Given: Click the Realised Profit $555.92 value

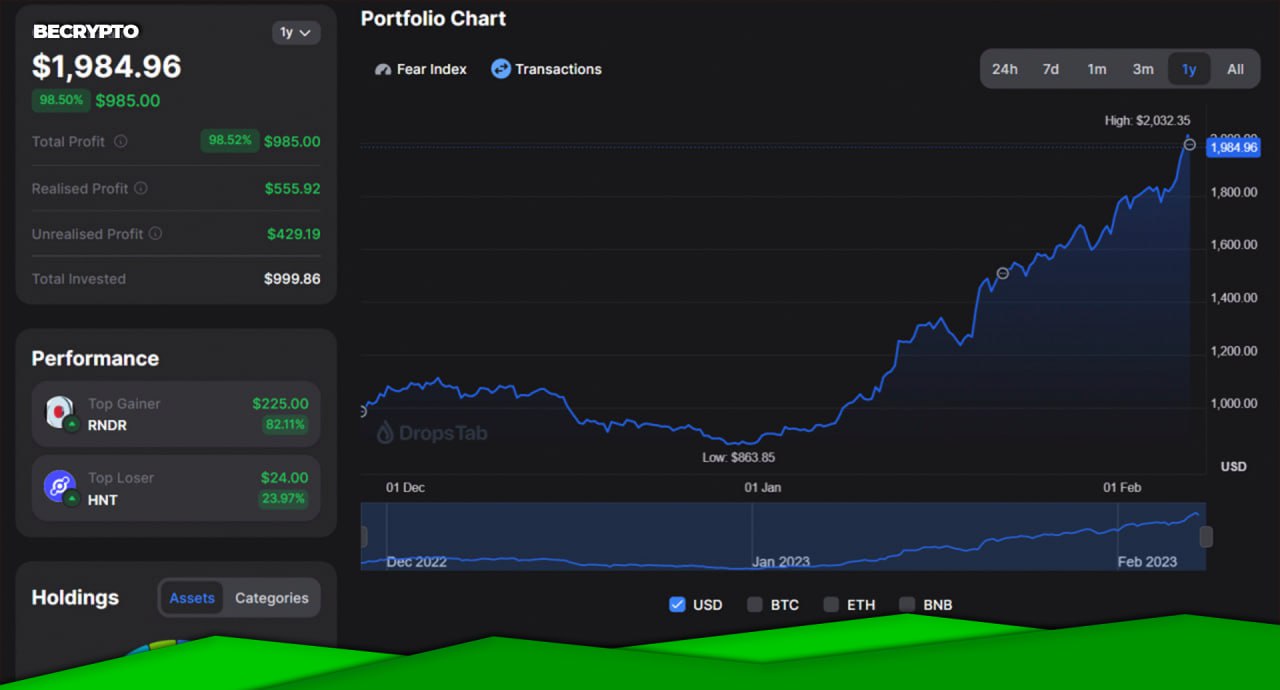Looking at the screenshot, I should pyautogui.click(x=293, y=188).
